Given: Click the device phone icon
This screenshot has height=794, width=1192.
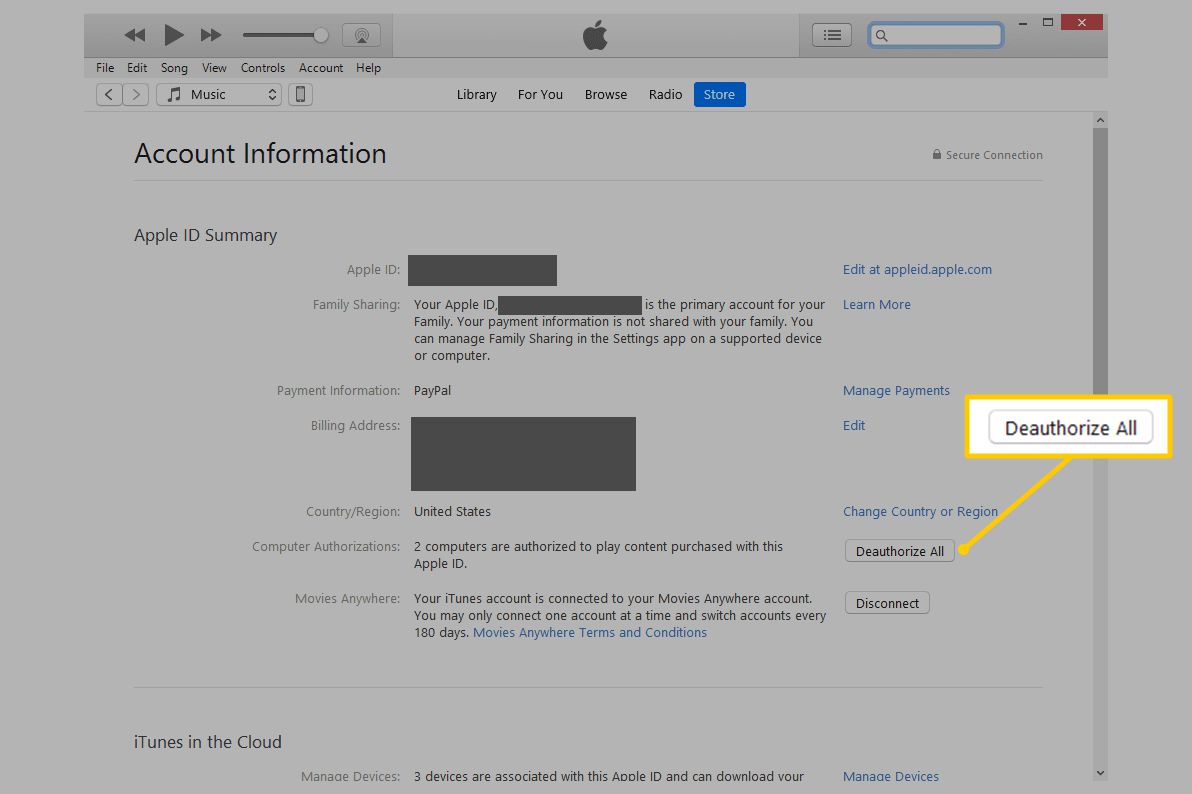Looking at the screenshot, I should [300, 95].
